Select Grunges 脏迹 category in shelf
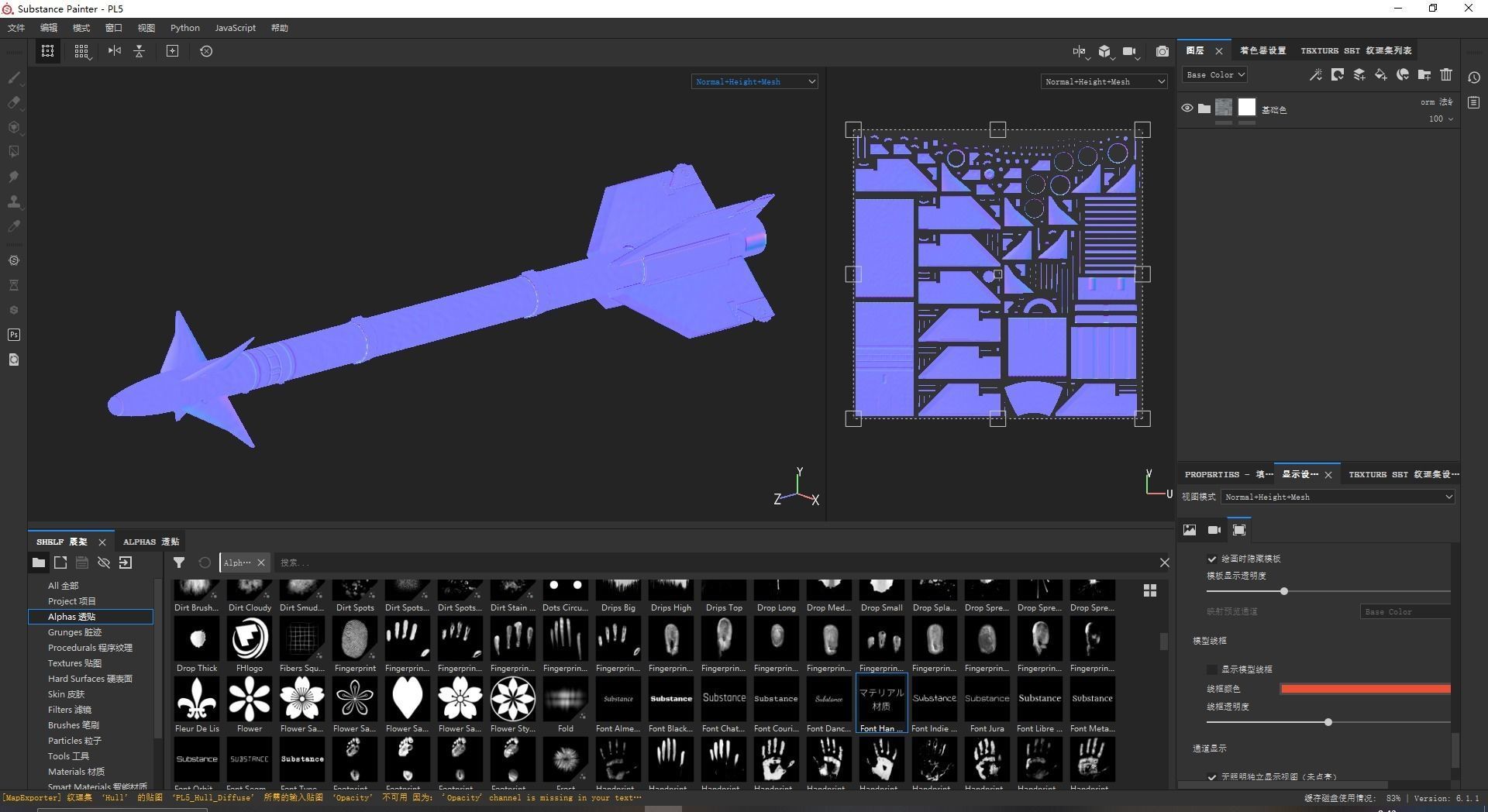 tap(74, 632)
